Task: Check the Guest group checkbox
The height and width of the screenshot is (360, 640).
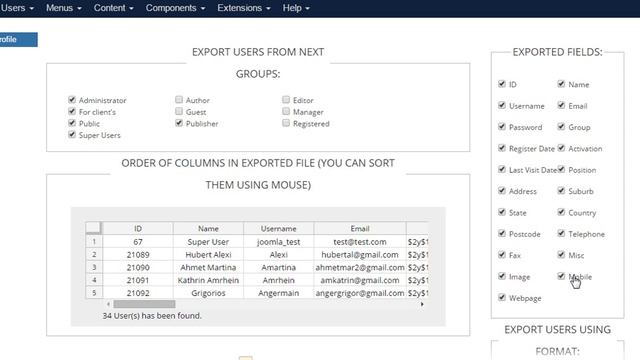Action: pyautogui.click(x=179, y=111)
